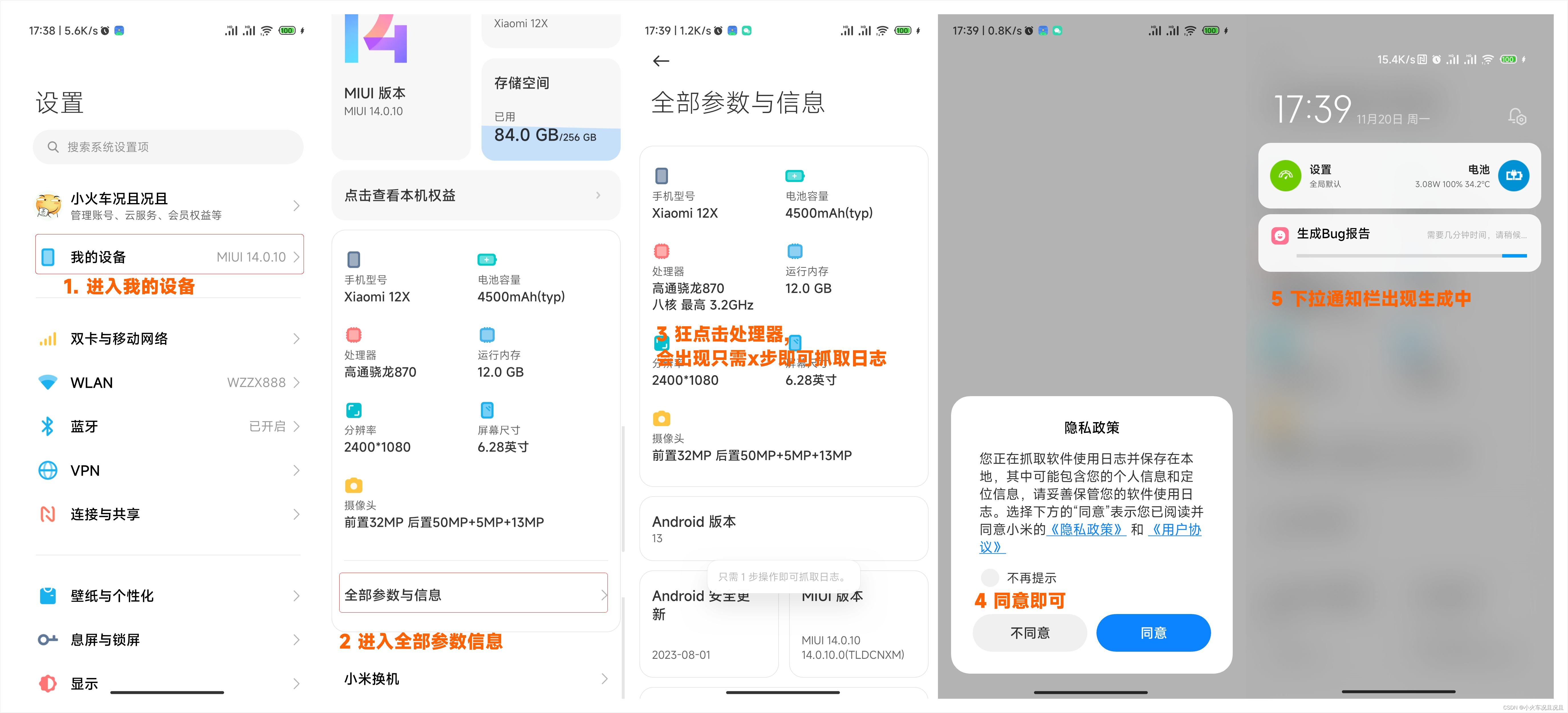This screenshot has height=713, width=1568.
Task: Tap the back arrow on 全部参数与信息 page
Action: (661, 61)
